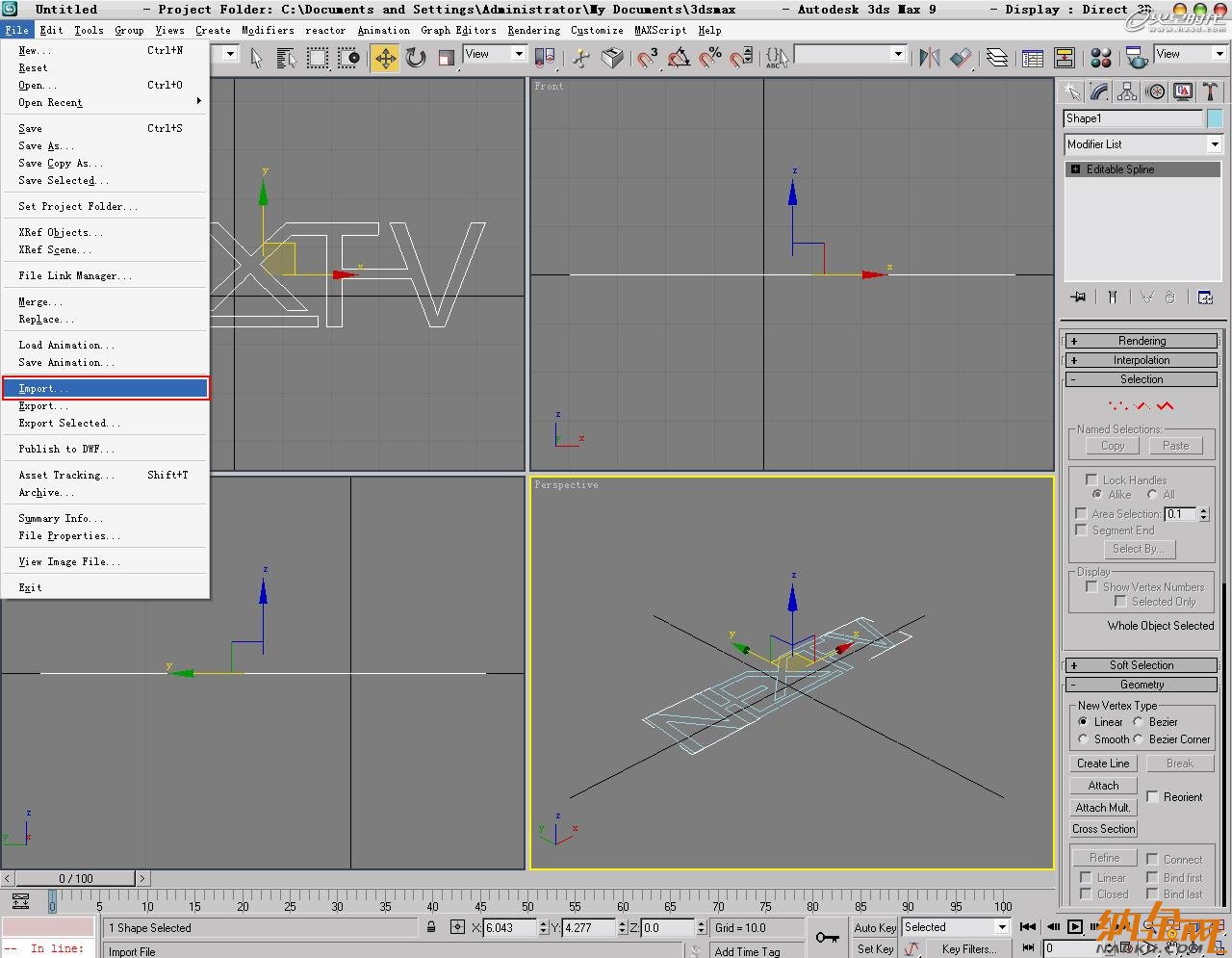Toggle Show End Result icon

click(x=1113, y=298)
